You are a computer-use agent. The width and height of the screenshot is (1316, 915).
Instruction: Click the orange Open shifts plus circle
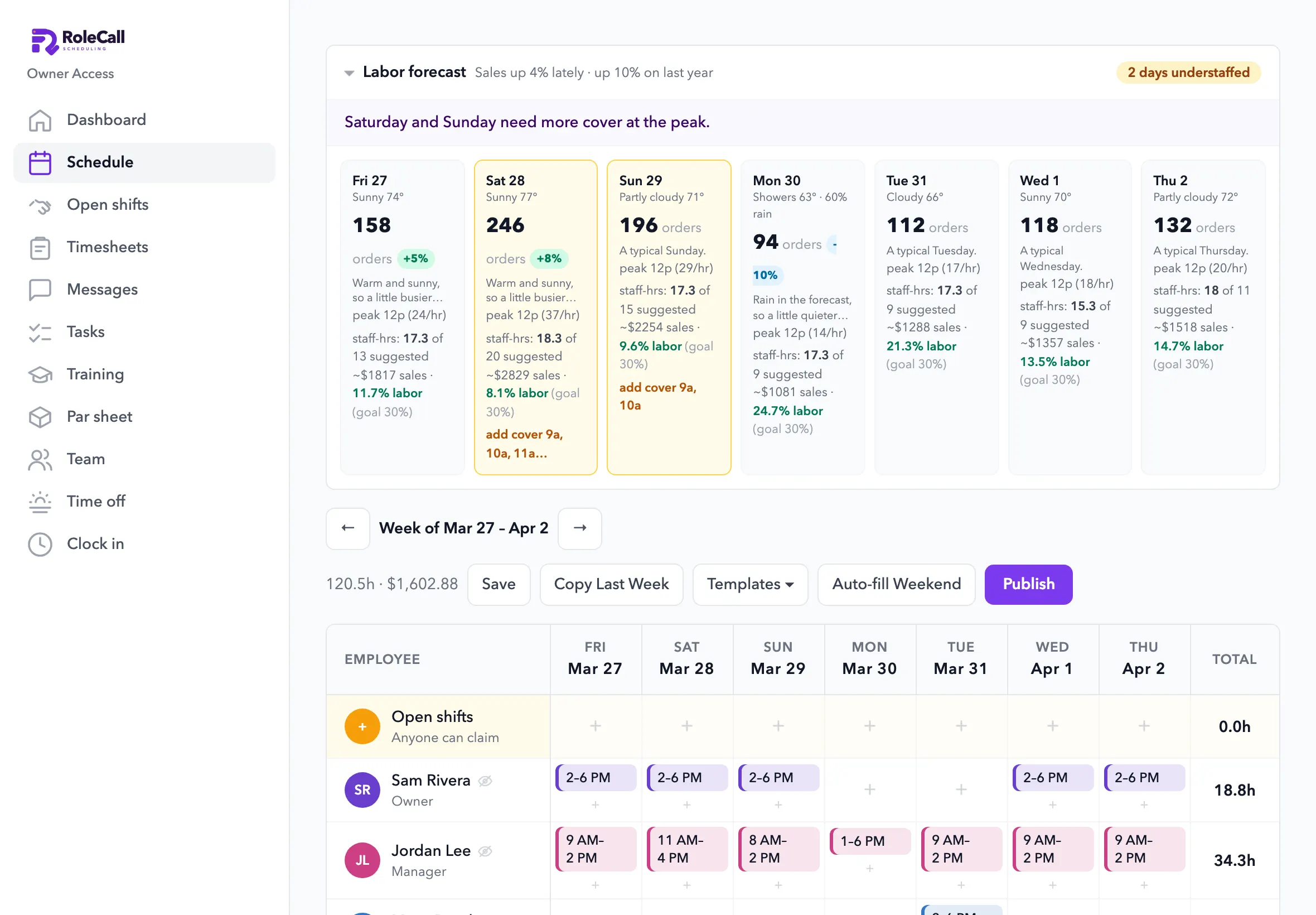362,726
